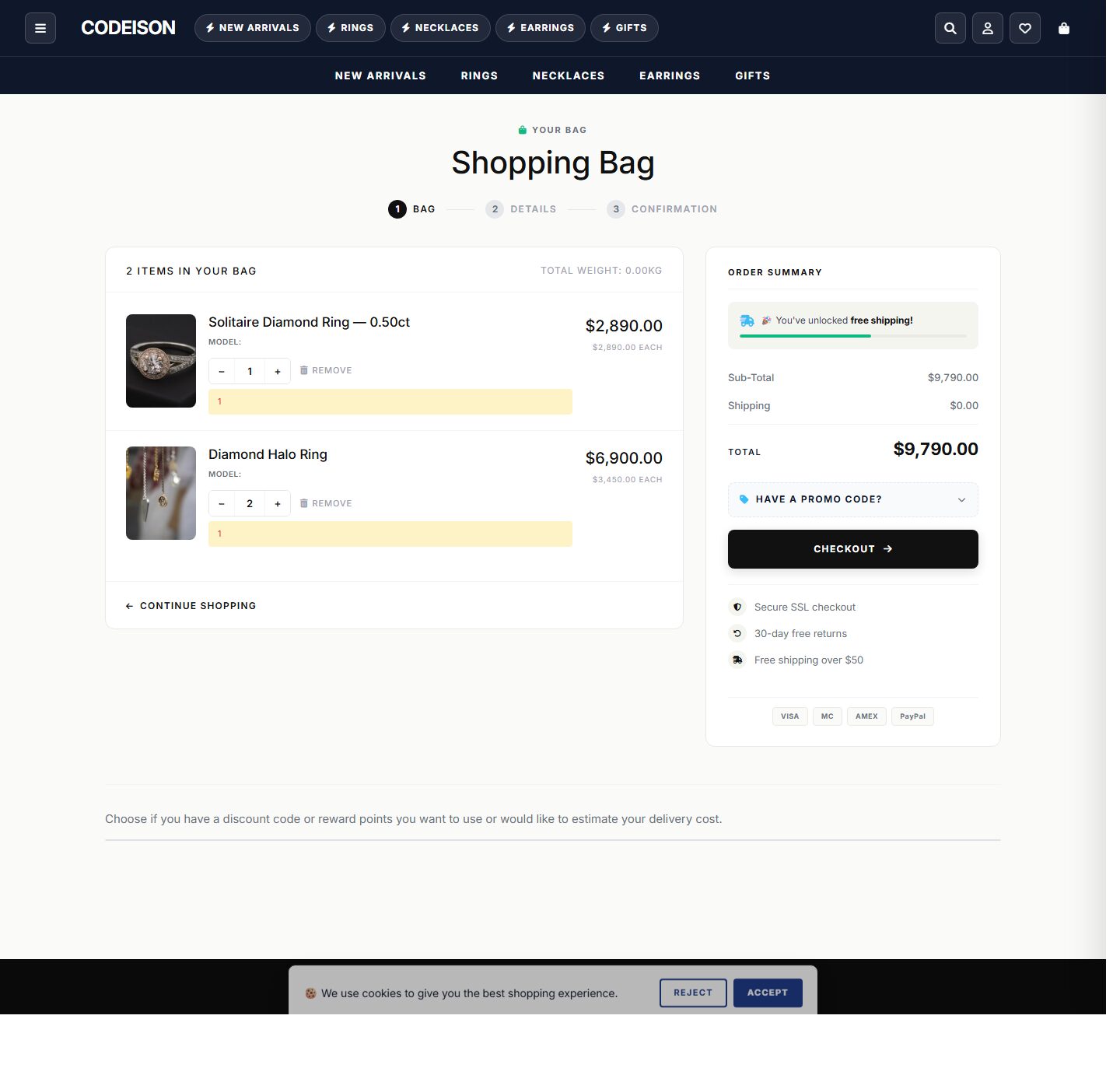Remove the Solitaire Diamond Ring from bag
1120x1089 pixels.
(x=326, y=370)
